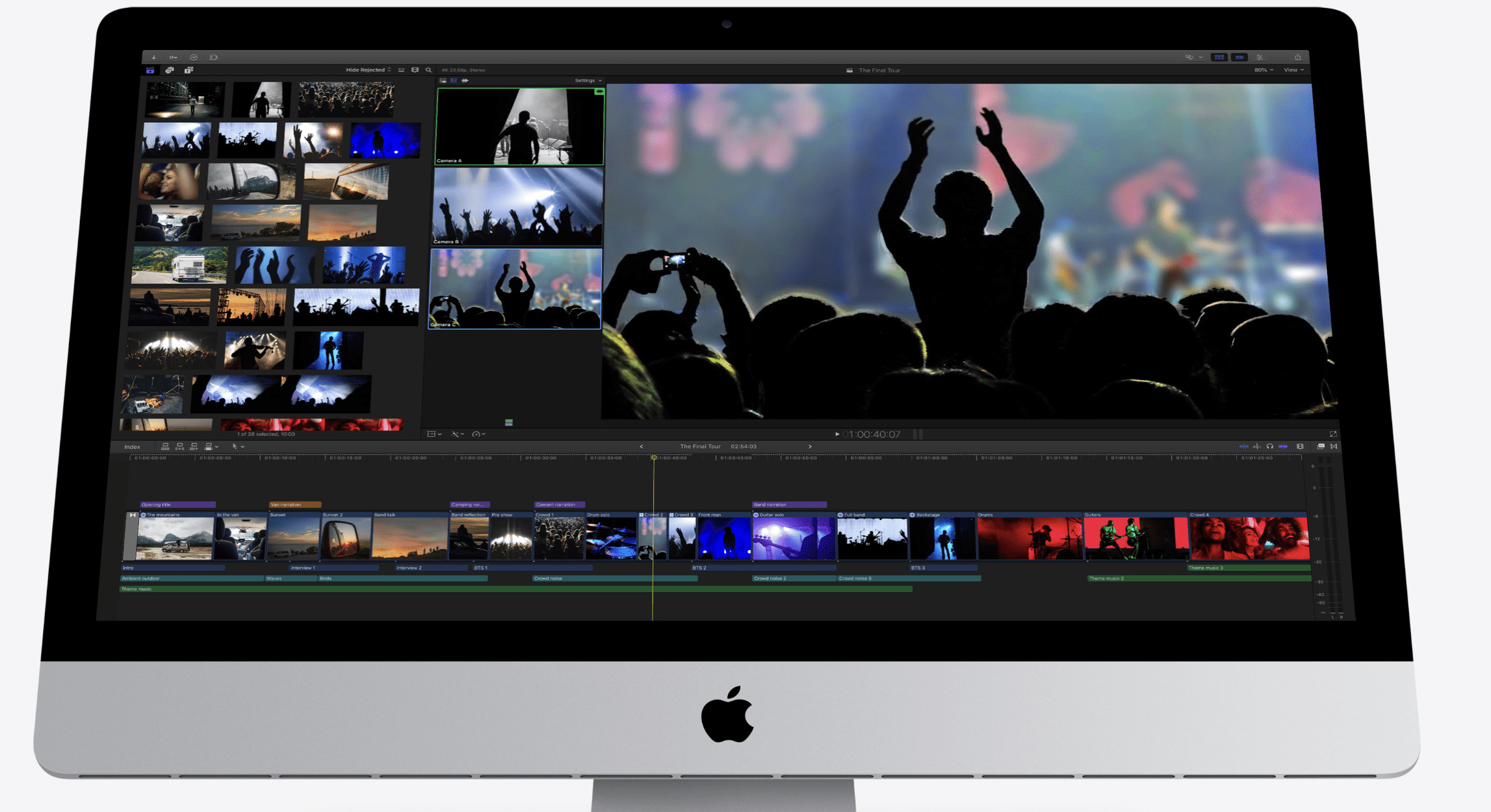Click the yellow playhead on timeline ruler
Viewport: 1491px width, 812px height.
coord(654,458)
